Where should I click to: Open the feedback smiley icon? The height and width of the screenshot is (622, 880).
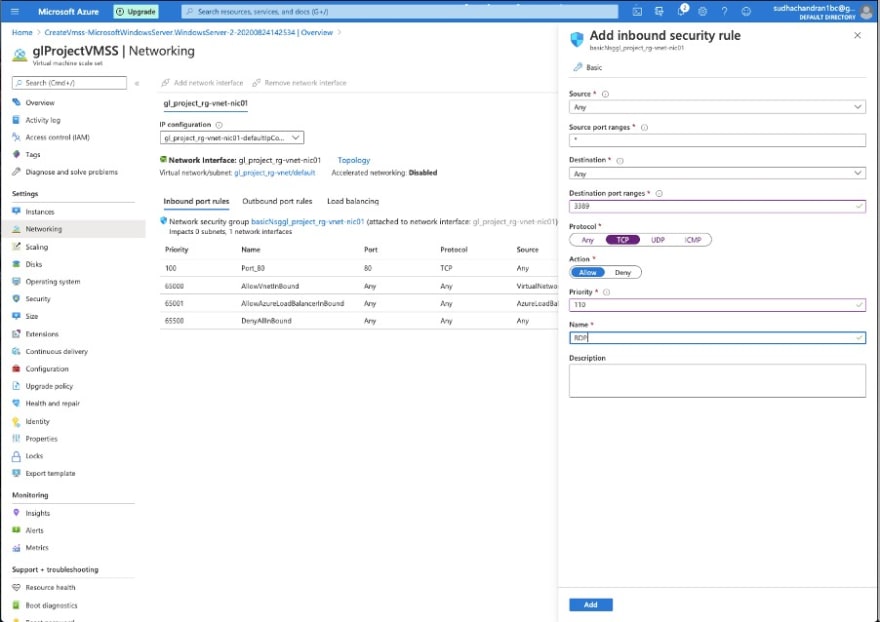(746, 11)
